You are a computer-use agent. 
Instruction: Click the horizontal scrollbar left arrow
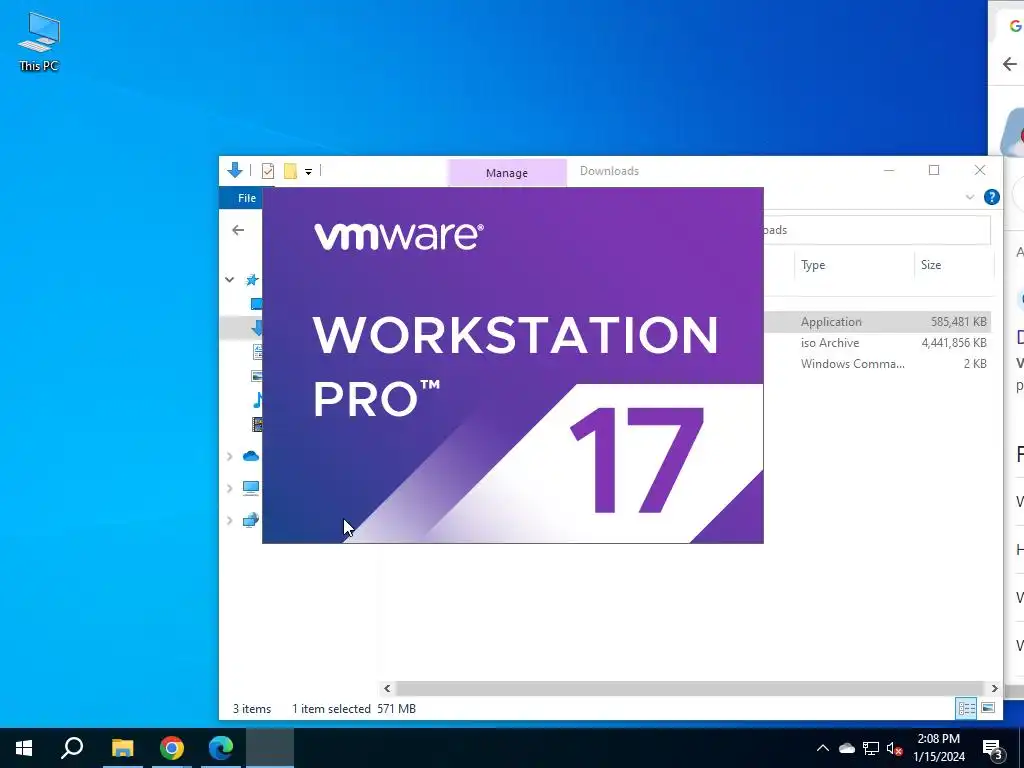[x=387, y=688]
